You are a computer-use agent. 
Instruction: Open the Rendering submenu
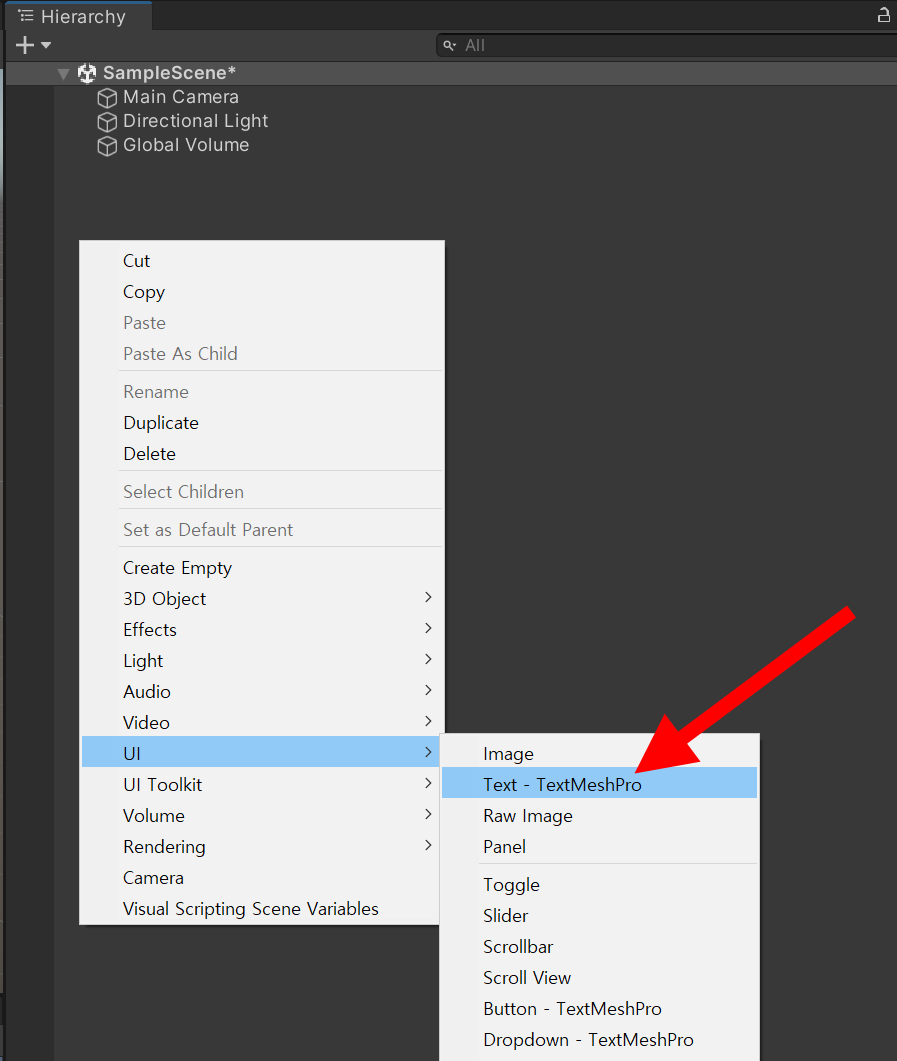(x=262, y=847)
